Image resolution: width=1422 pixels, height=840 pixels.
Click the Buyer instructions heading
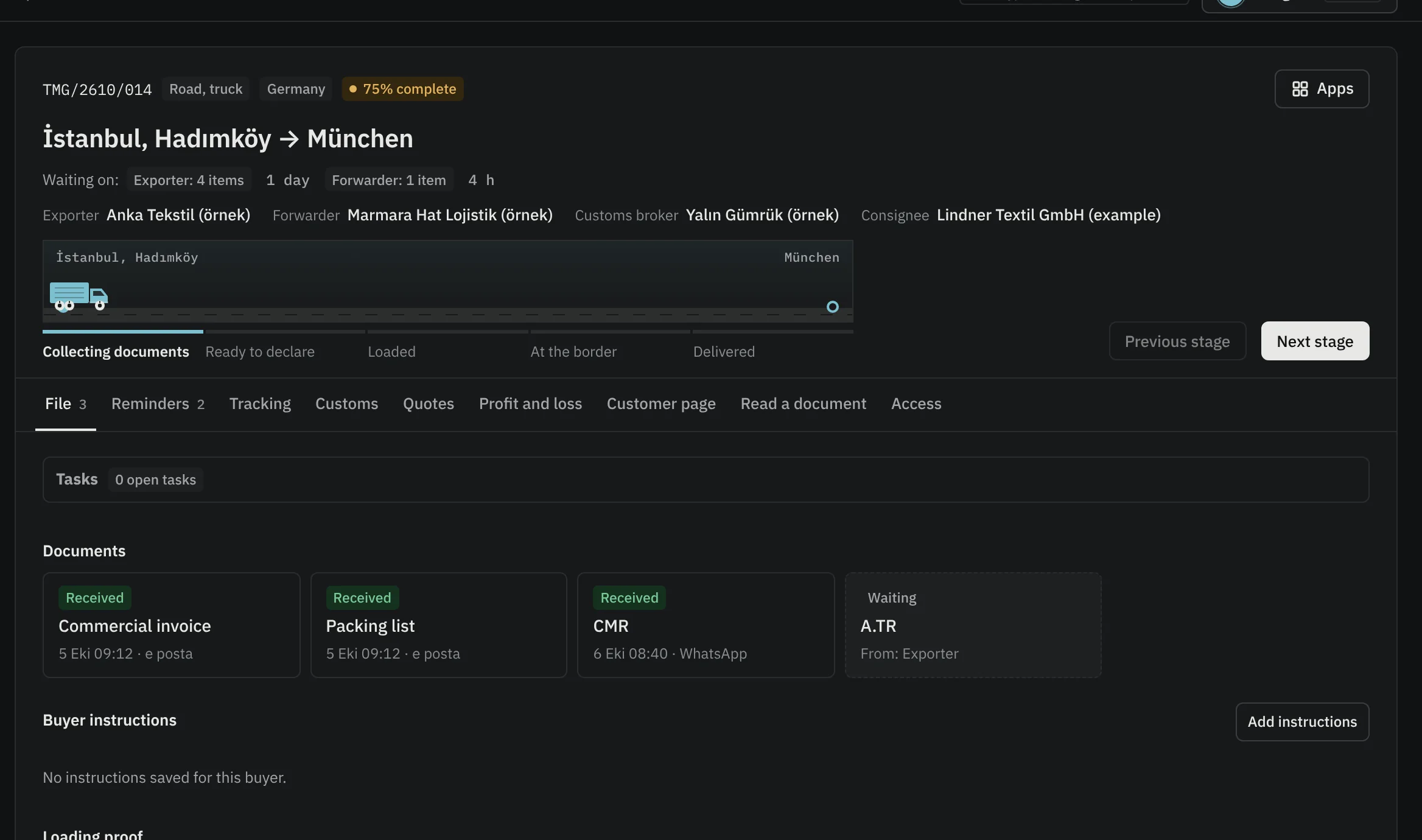tap(110, 720)
